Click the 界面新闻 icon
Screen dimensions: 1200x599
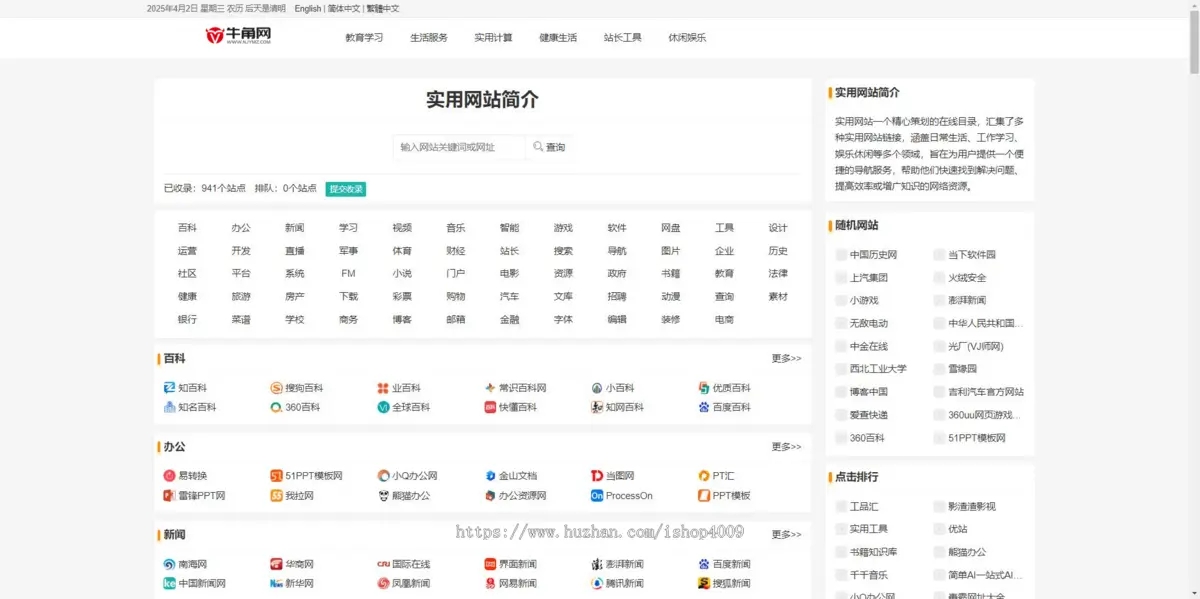coord(490,564)
